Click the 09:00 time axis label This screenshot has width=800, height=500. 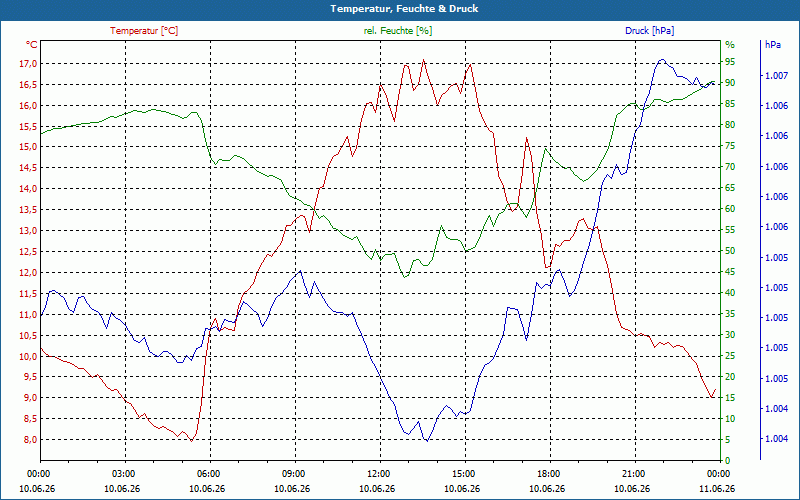tap(292, 474)
